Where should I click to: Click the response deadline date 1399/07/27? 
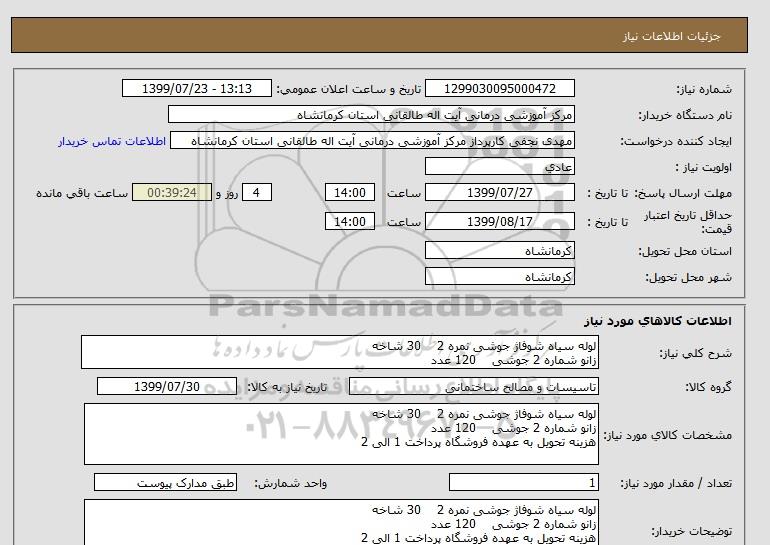[x=499, y=192]
